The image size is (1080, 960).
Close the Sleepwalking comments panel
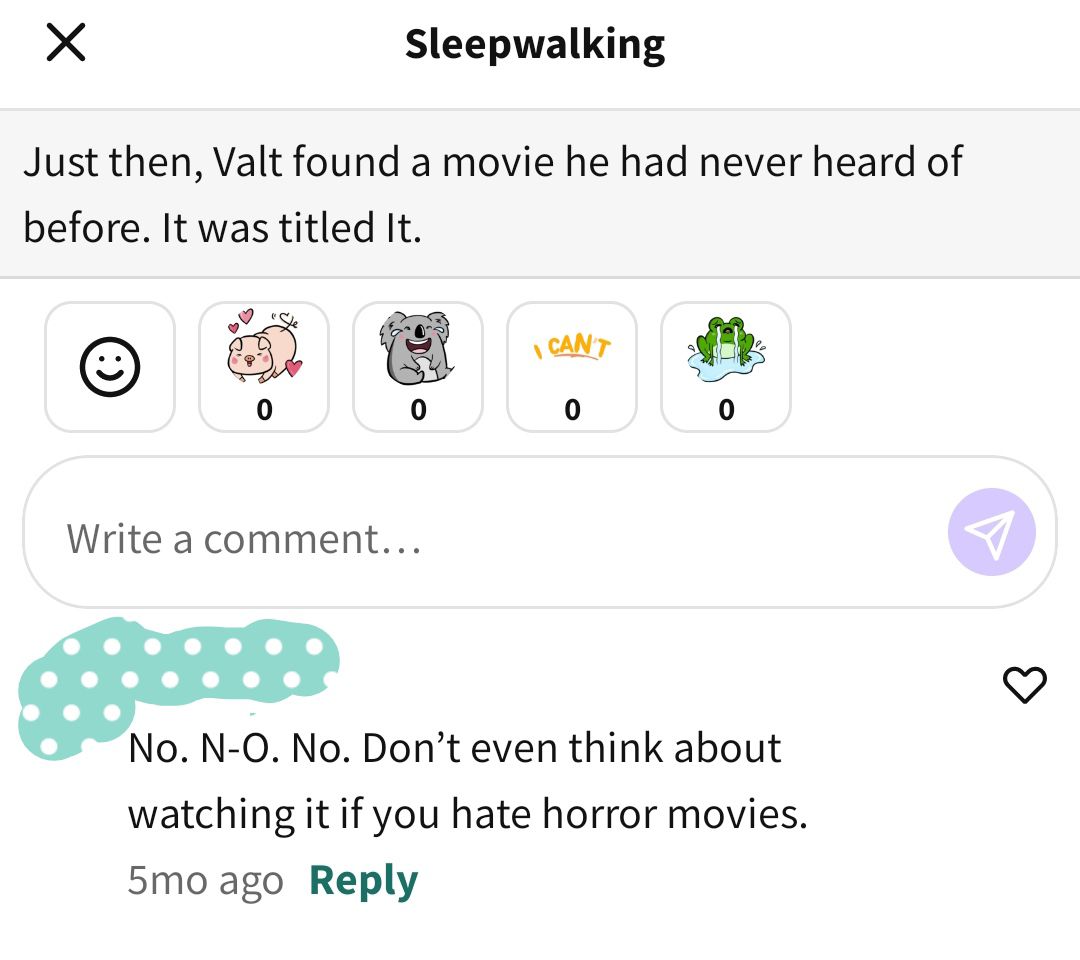coord(66,42)
